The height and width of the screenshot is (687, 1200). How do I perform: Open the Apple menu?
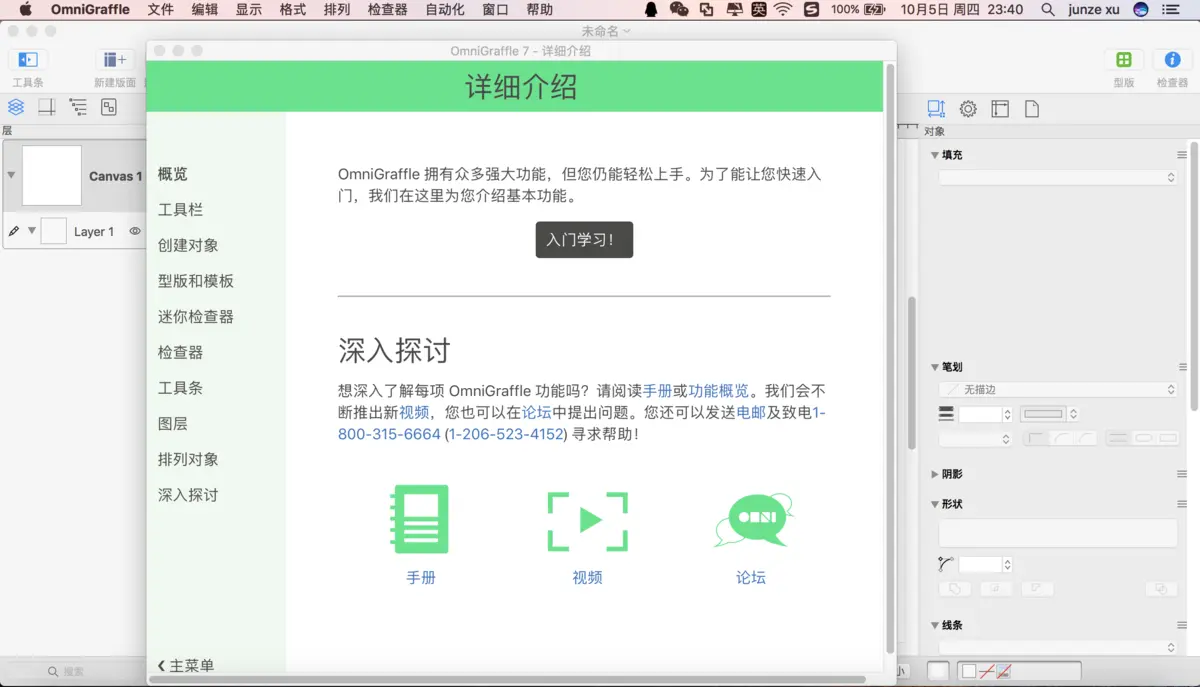pyautogui.click(x=26, y=10)
